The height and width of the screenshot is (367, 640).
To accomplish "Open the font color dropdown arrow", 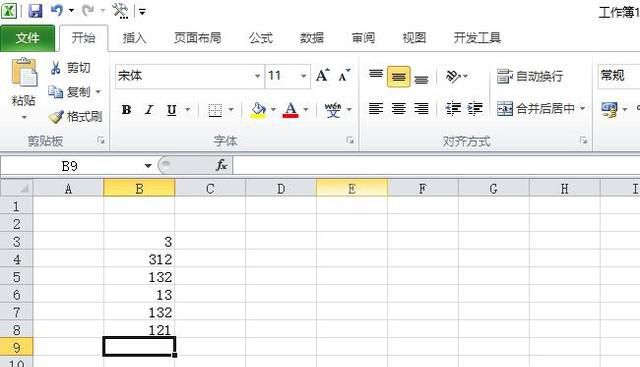I will 306,109.
